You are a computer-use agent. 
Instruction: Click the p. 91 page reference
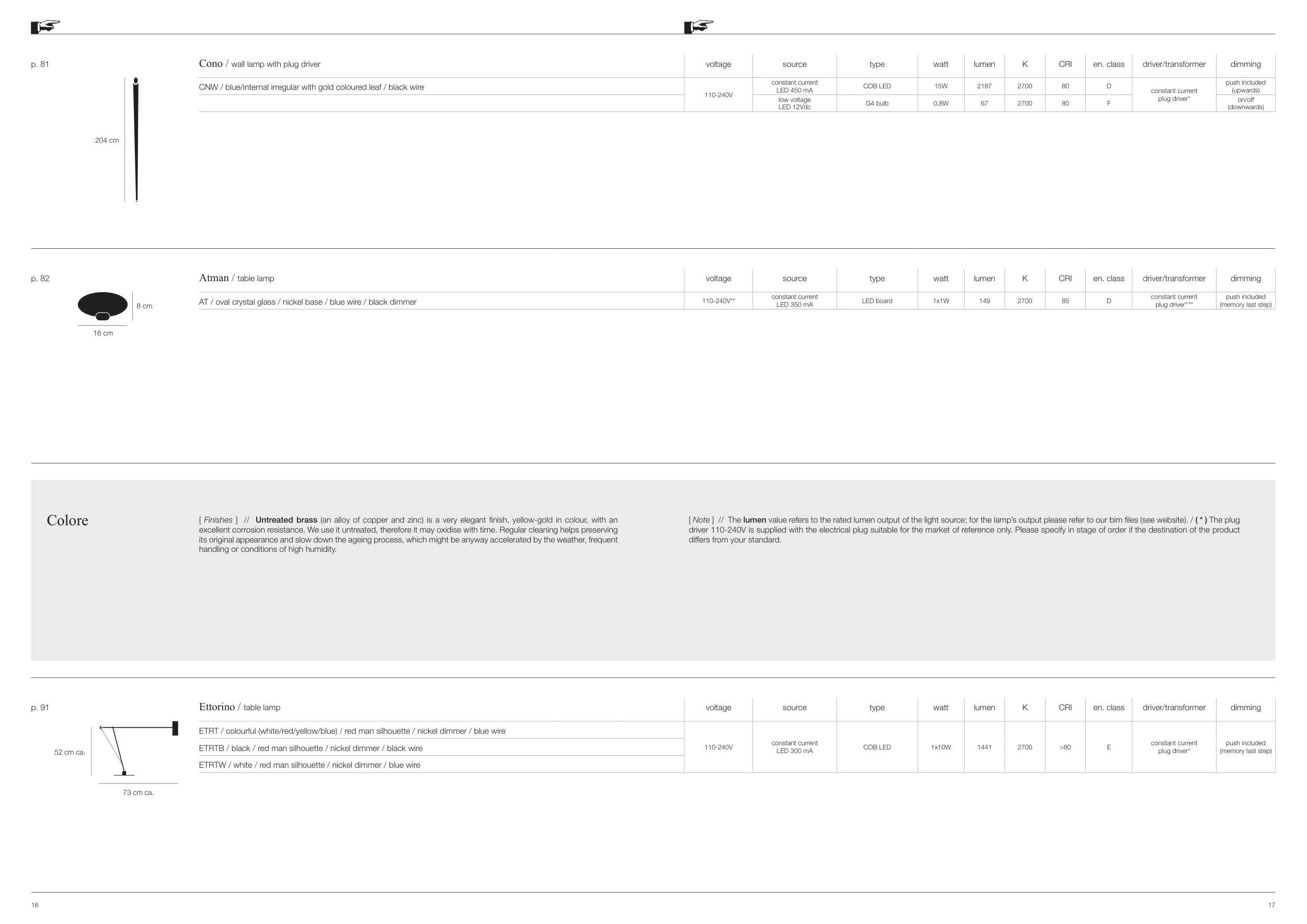pos(40,708)
